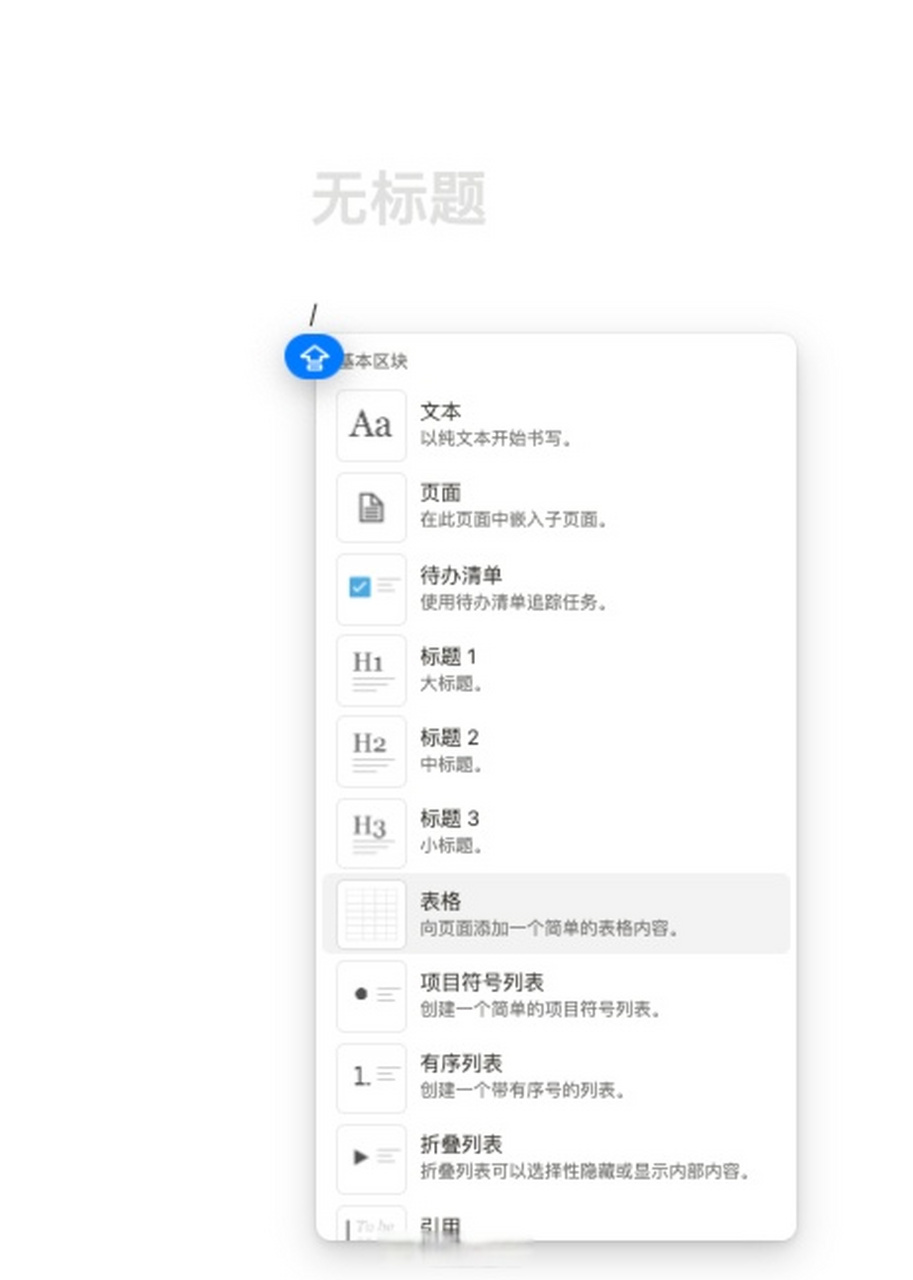Select the 文本 menu entry

556,425
